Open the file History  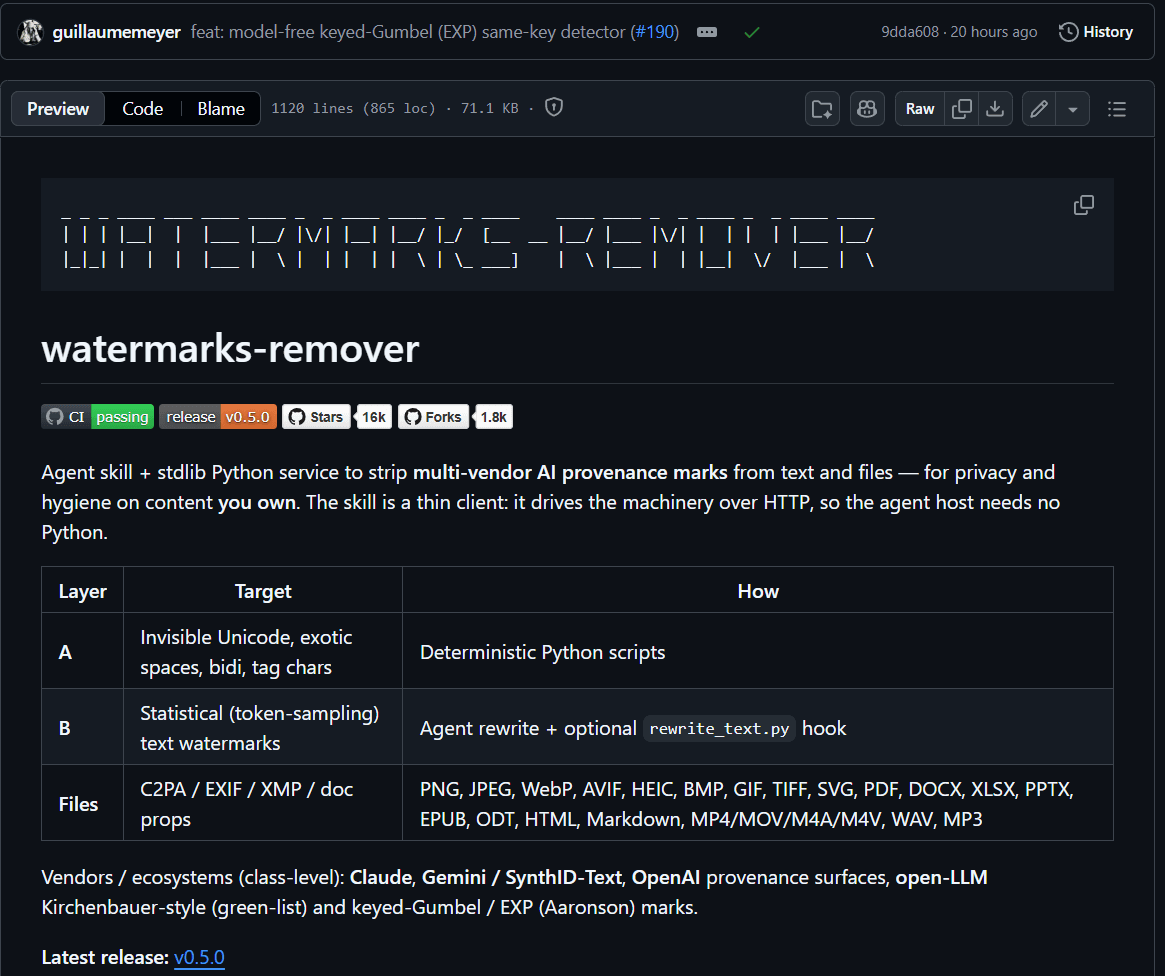[x=1096, y=32]
